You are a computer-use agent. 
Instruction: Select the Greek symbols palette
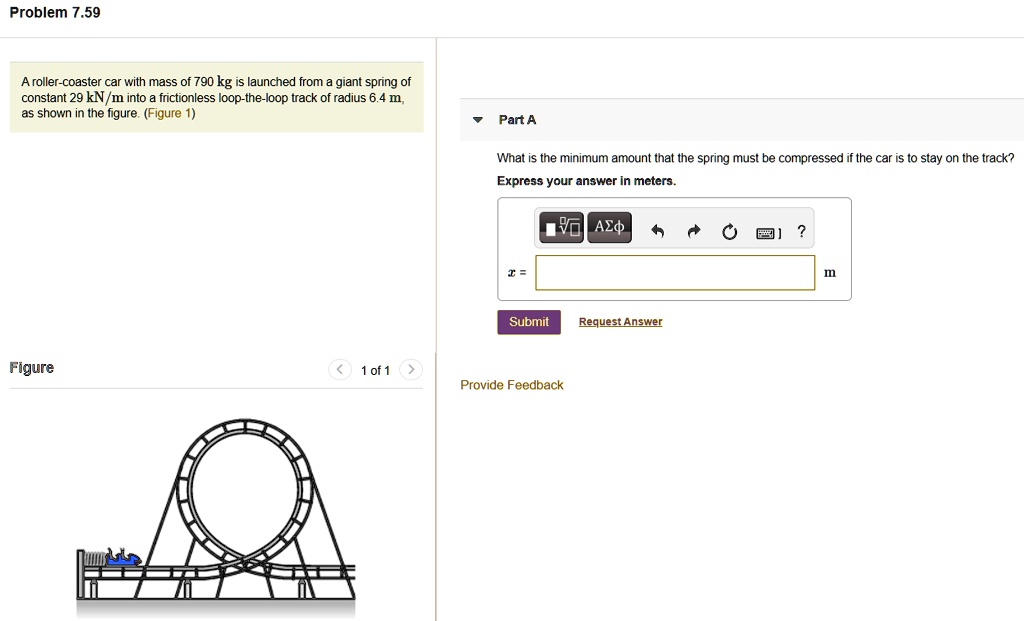click(x=608, y=227)
